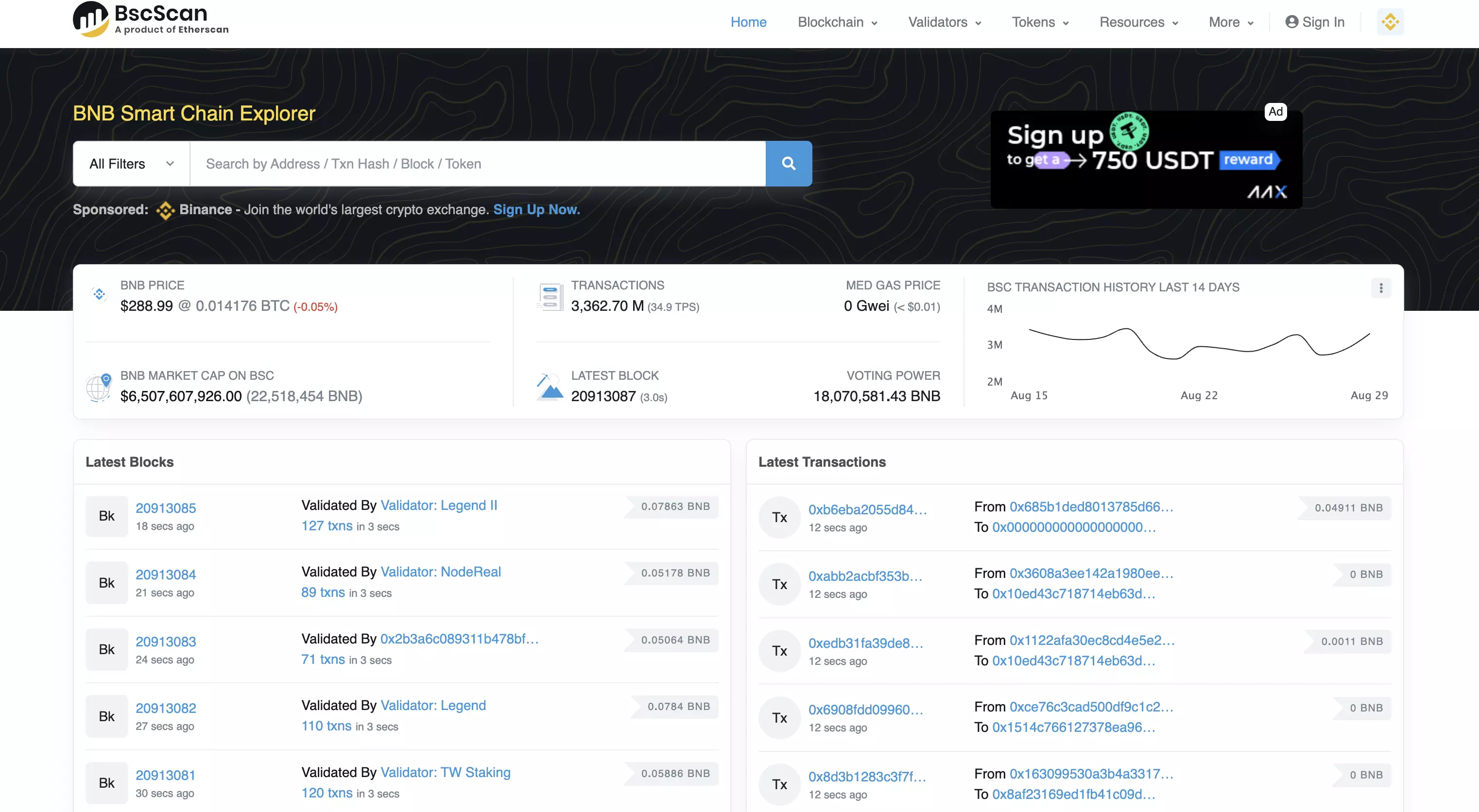Screen dimensions: 1479x812
Task: Click Tx icon for 0xb6eba2055d84 transaction
Action: 779,518
